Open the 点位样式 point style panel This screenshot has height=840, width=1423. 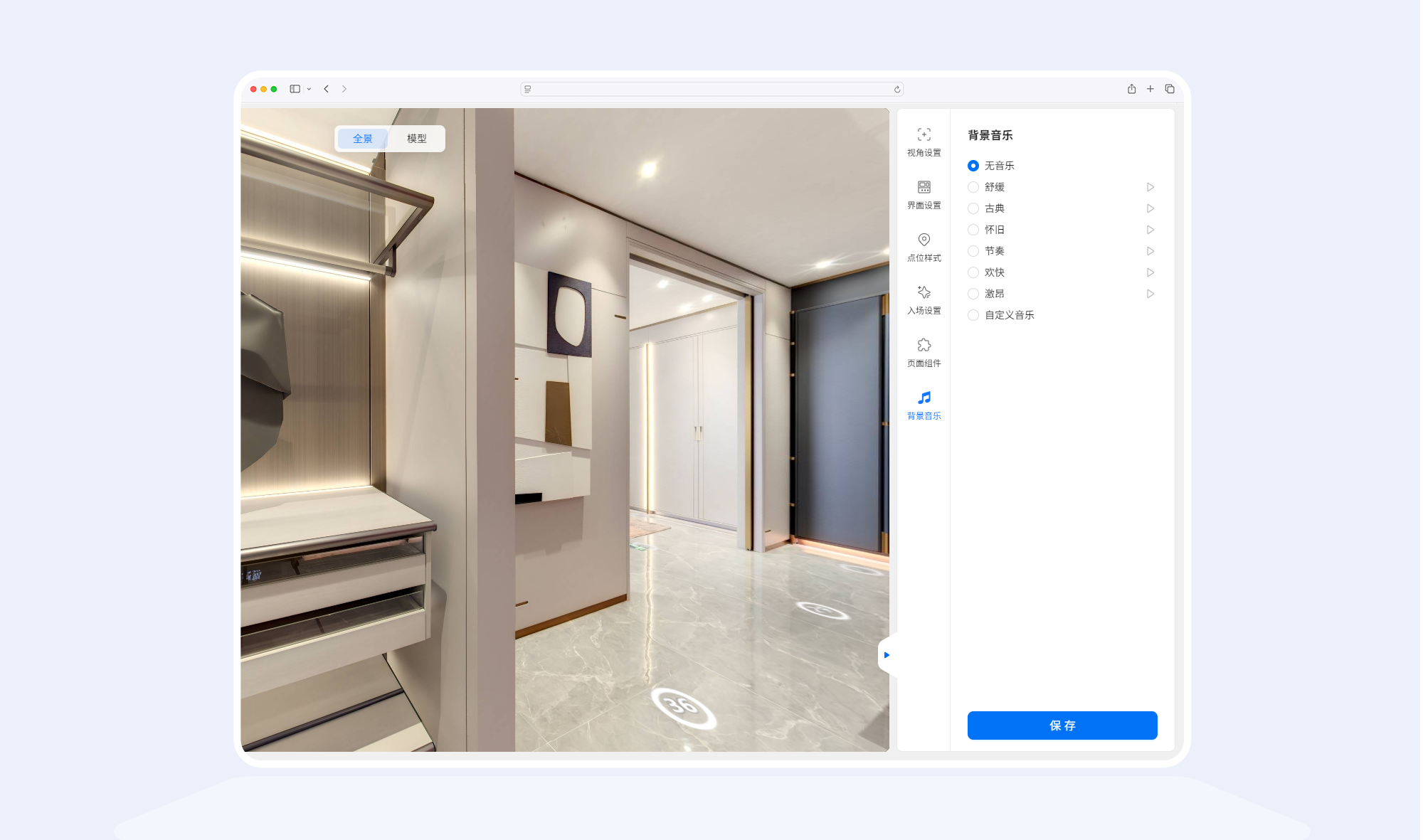pos(924,248)
